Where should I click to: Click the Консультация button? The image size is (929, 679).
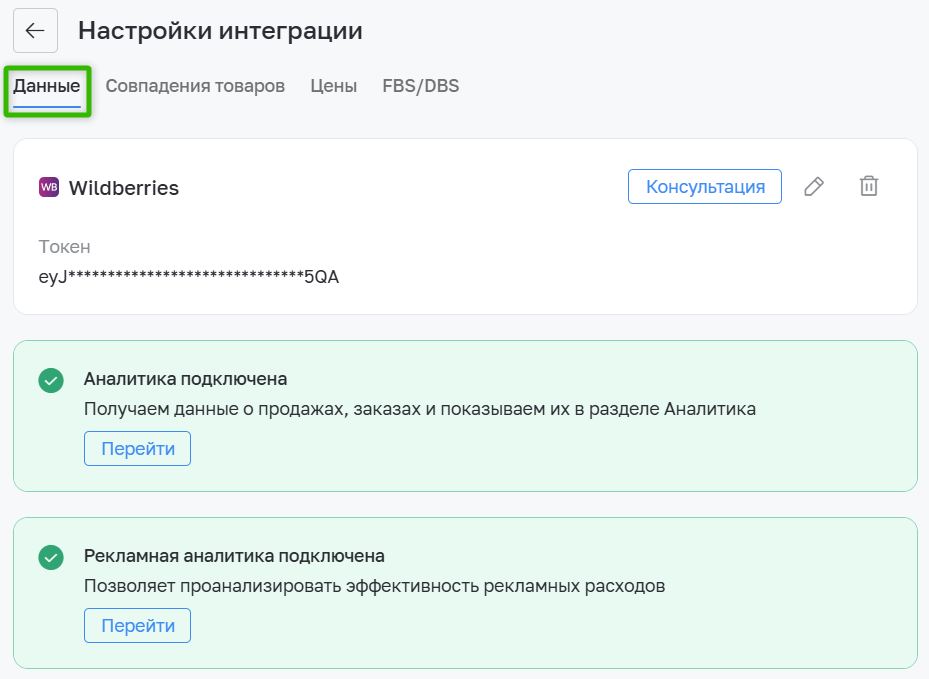[x=705, y=187]
